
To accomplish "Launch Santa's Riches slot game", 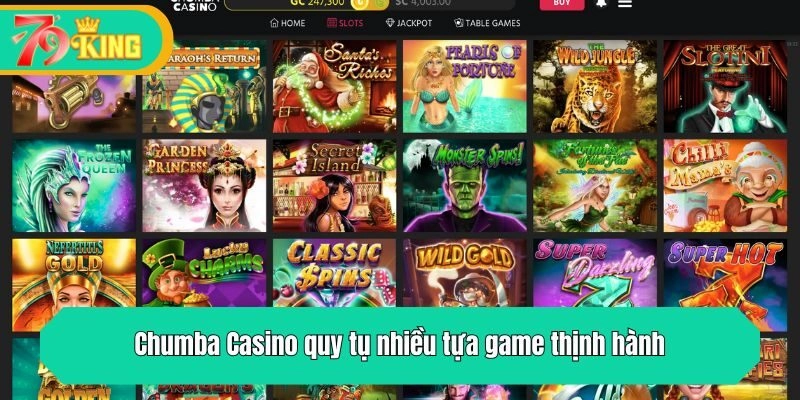I will point(335,87).
